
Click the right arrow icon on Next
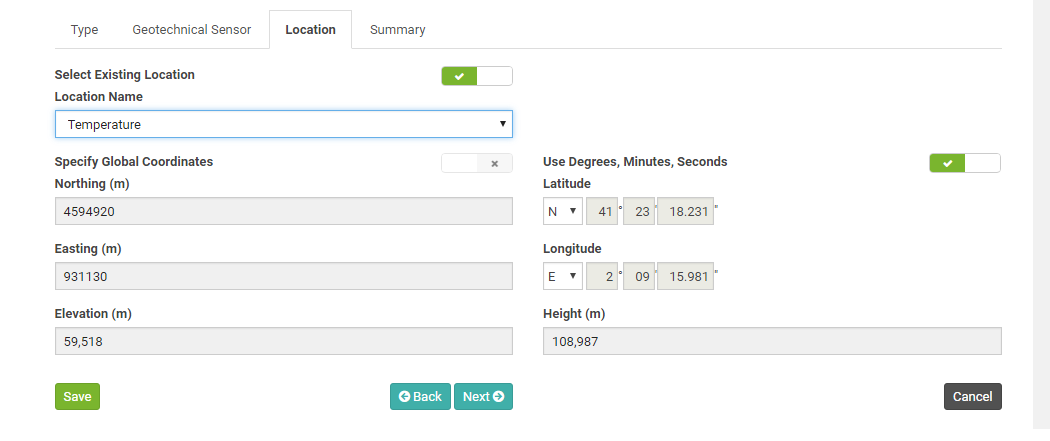coord(498,397)
